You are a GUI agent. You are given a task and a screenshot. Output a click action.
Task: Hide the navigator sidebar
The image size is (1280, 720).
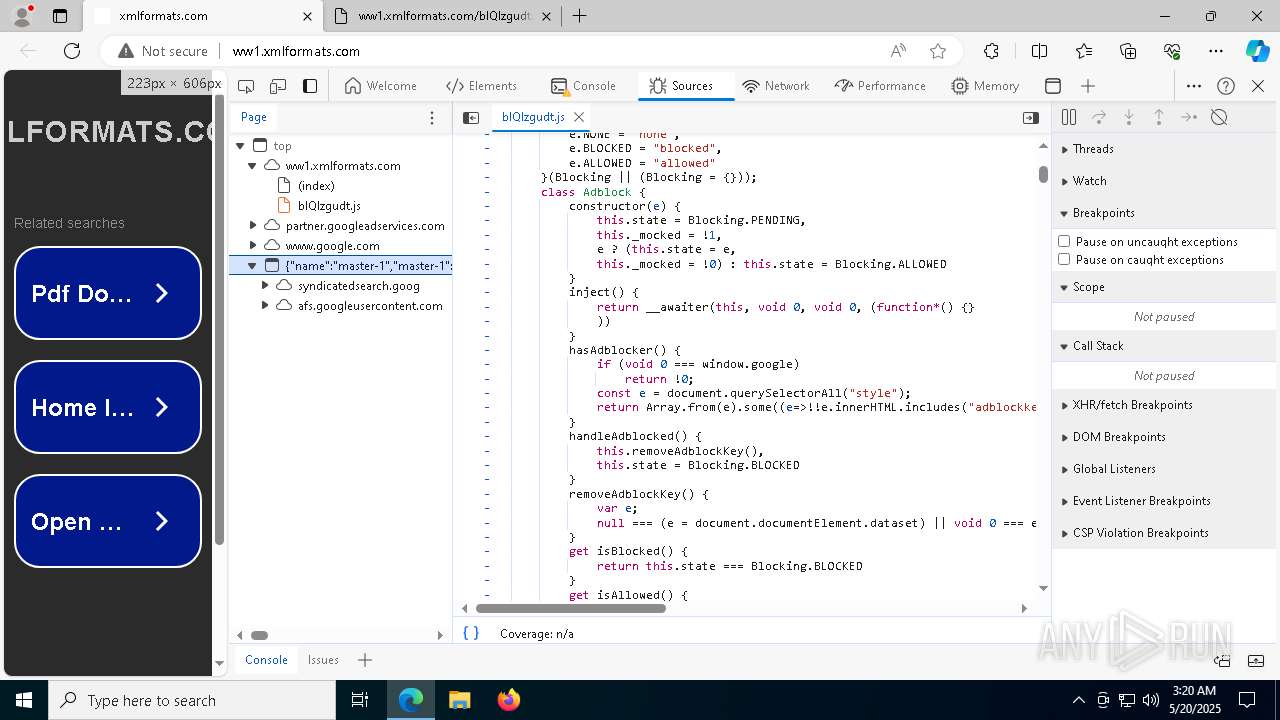(471, 118)
